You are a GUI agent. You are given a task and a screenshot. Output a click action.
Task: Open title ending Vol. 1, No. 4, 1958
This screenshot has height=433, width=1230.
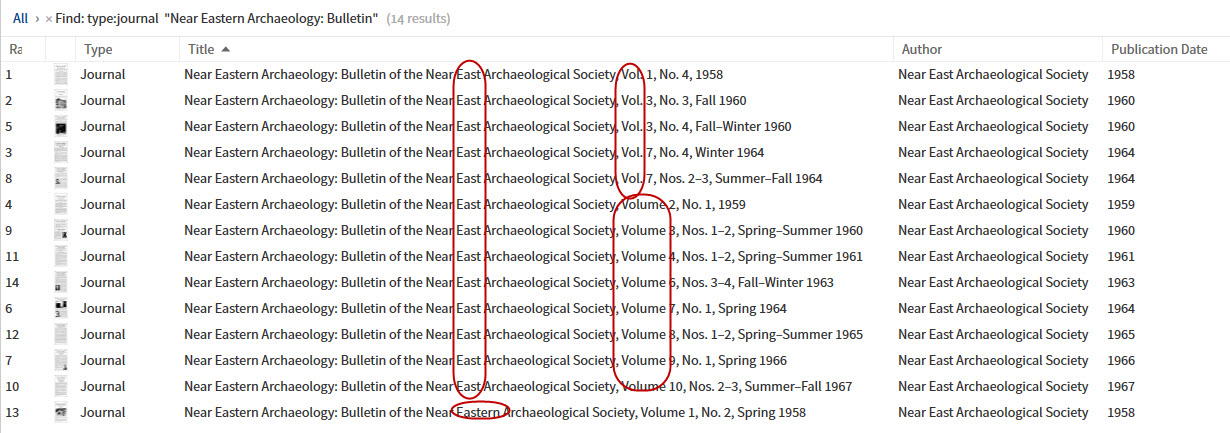pyautogui.click(x=453, y=74)
